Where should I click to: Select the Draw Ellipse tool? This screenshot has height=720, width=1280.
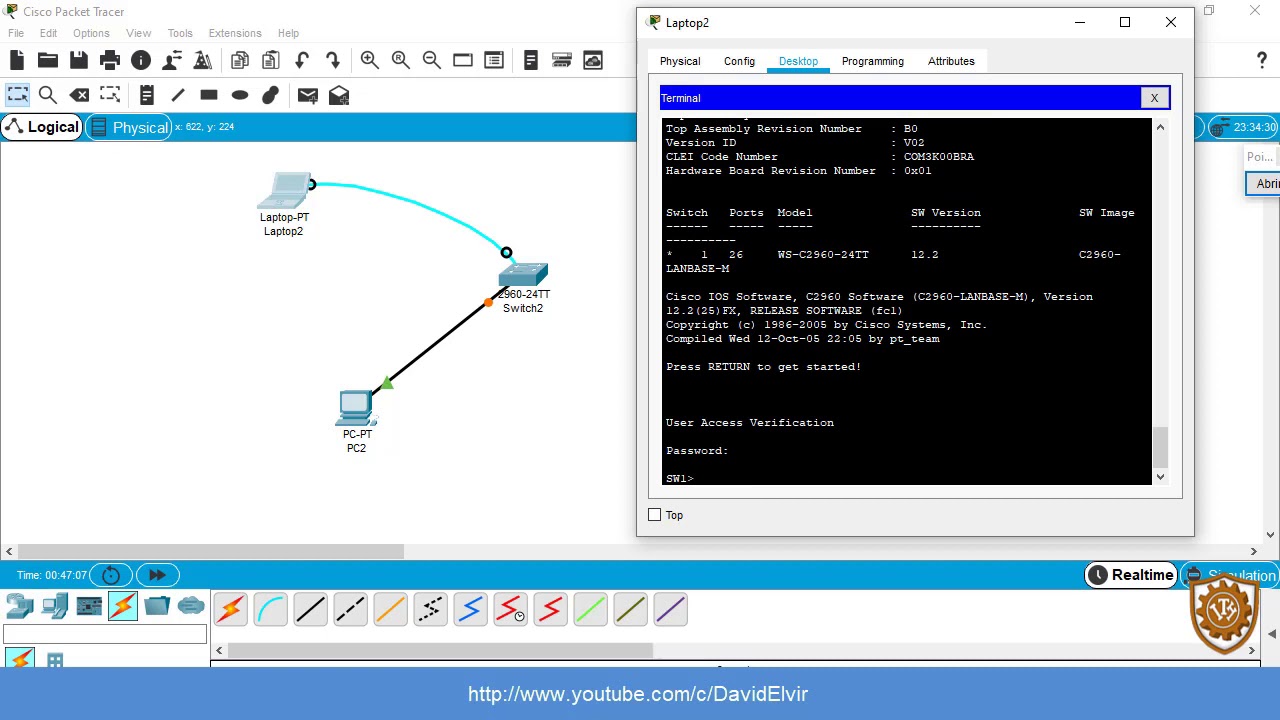click(240, 95)
